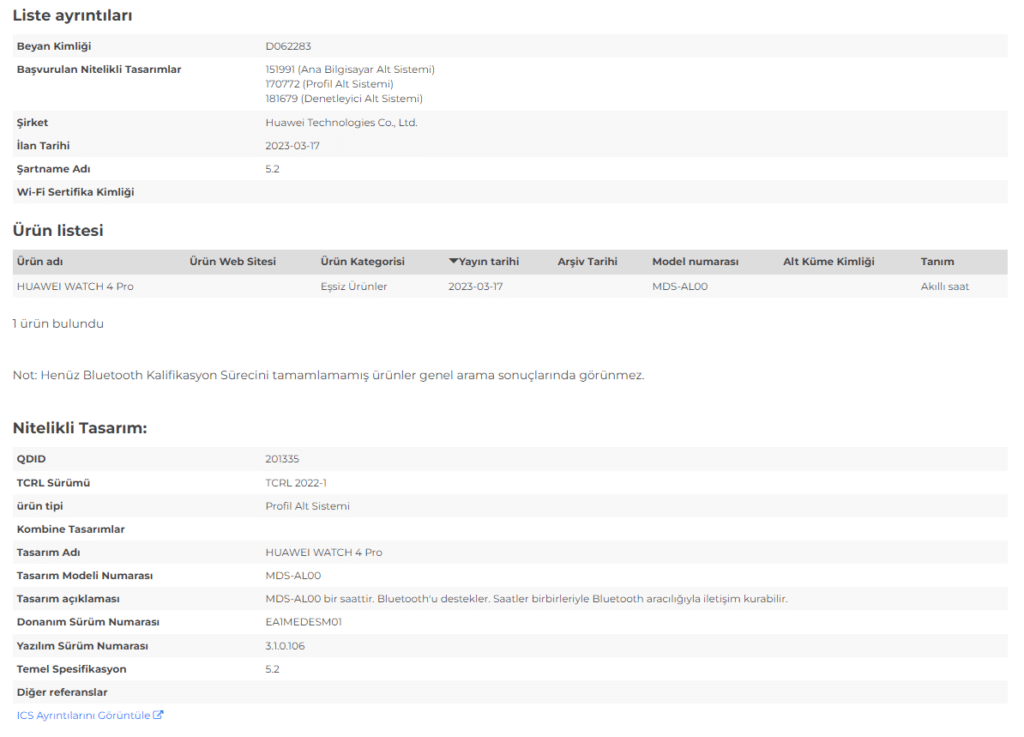Screen dimensions: 1024x737
Task: Click the software version value 3.1.0.106
Action: 285,646
